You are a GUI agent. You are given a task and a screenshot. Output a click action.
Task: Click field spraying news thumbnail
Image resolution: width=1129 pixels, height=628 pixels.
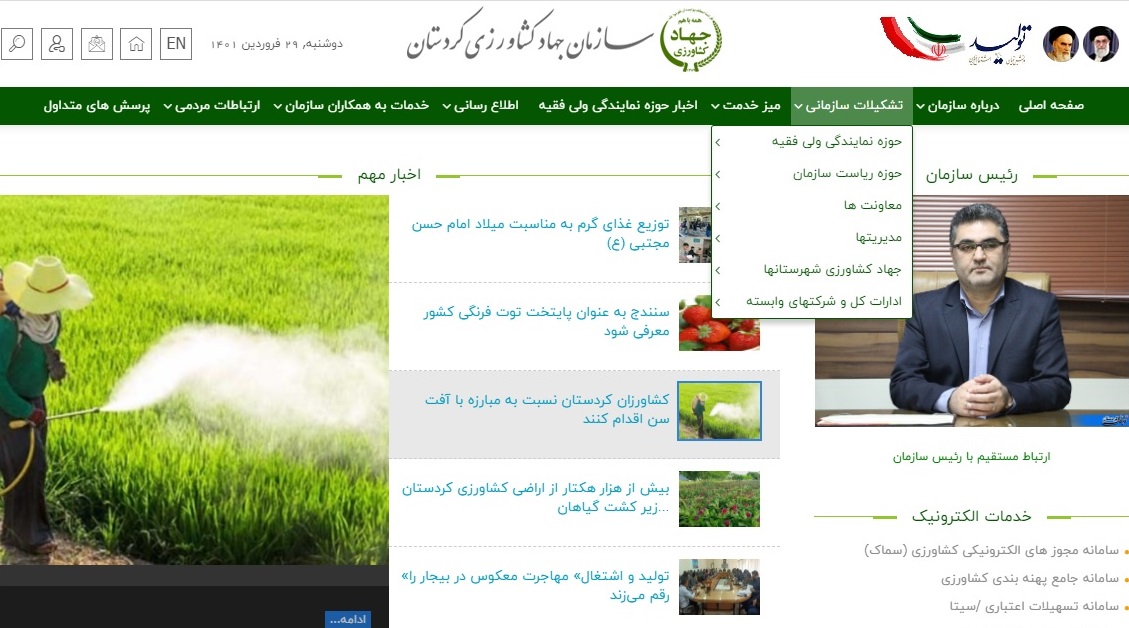click(x=719, y=411)
